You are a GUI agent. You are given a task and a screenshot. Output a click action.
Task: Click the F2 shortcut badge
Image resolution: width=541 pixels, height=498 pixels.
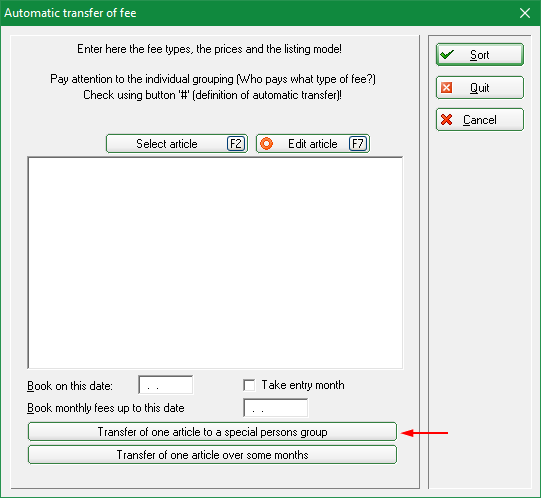point(236,144)
